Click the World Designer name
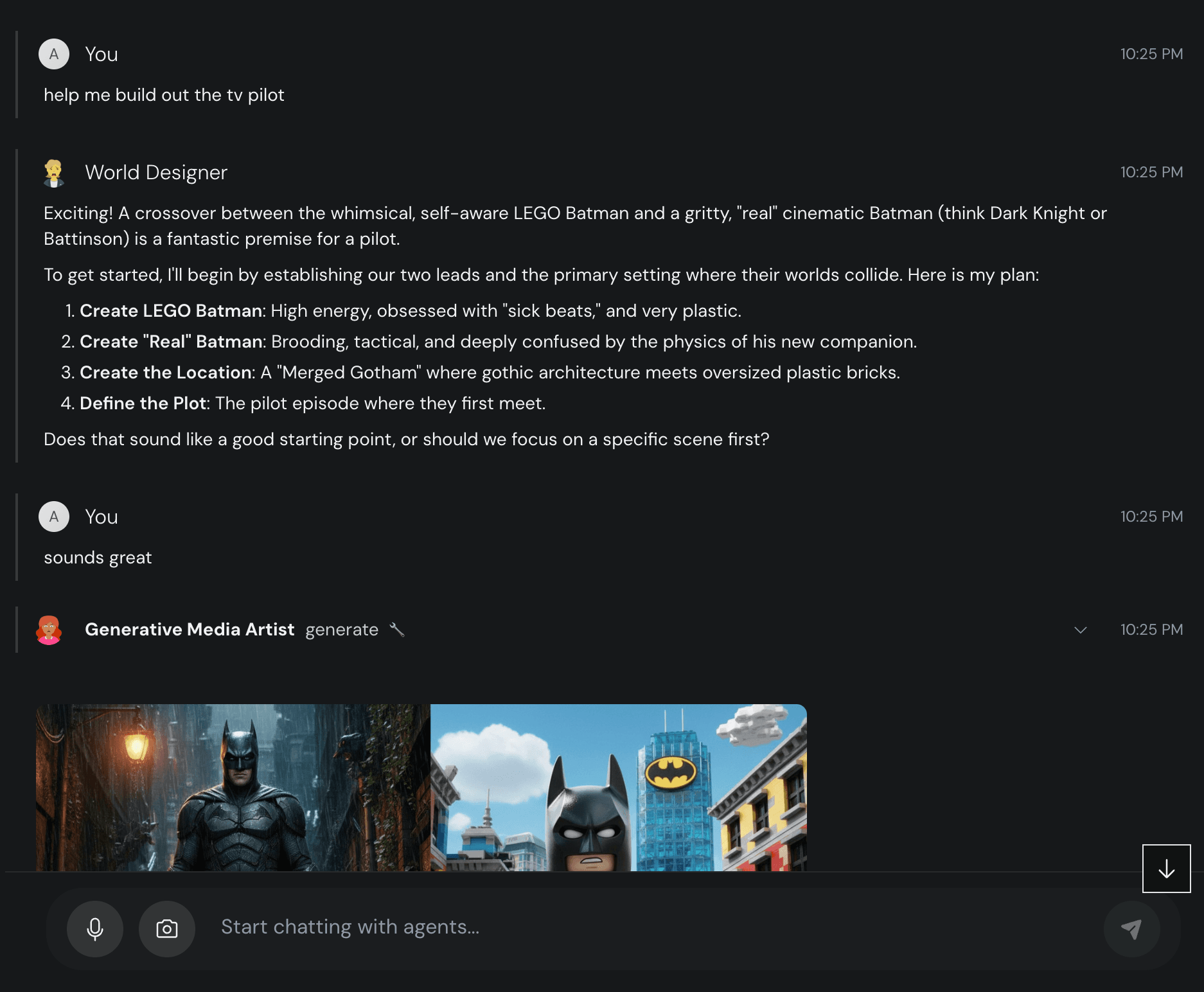 pos(156,172)
